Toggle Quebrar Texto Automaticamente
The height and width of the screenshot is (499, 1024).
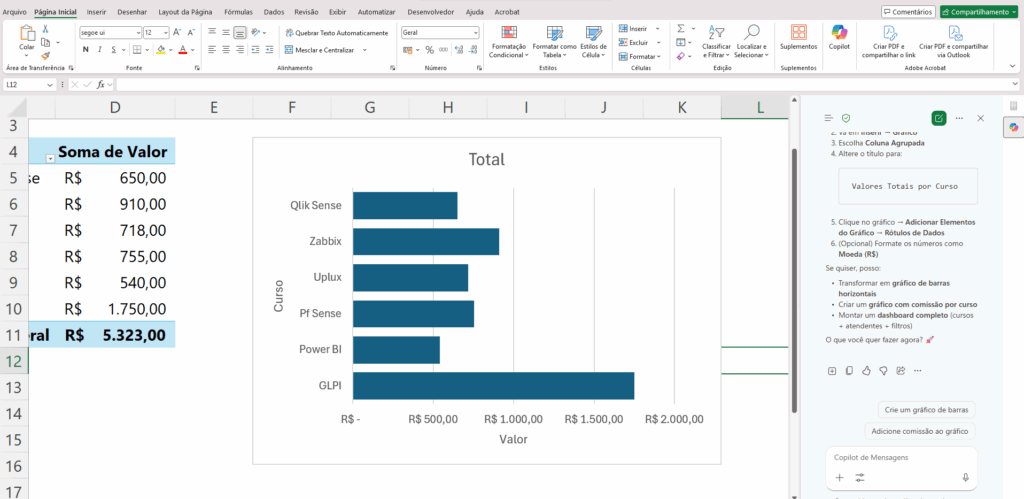(335, 33)
